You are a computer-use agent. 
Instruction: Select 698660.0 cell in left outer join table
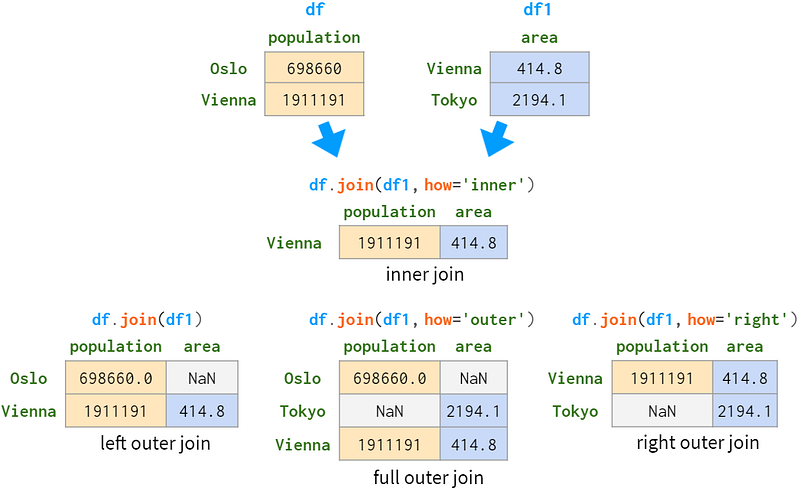click(x=116, y=378)
